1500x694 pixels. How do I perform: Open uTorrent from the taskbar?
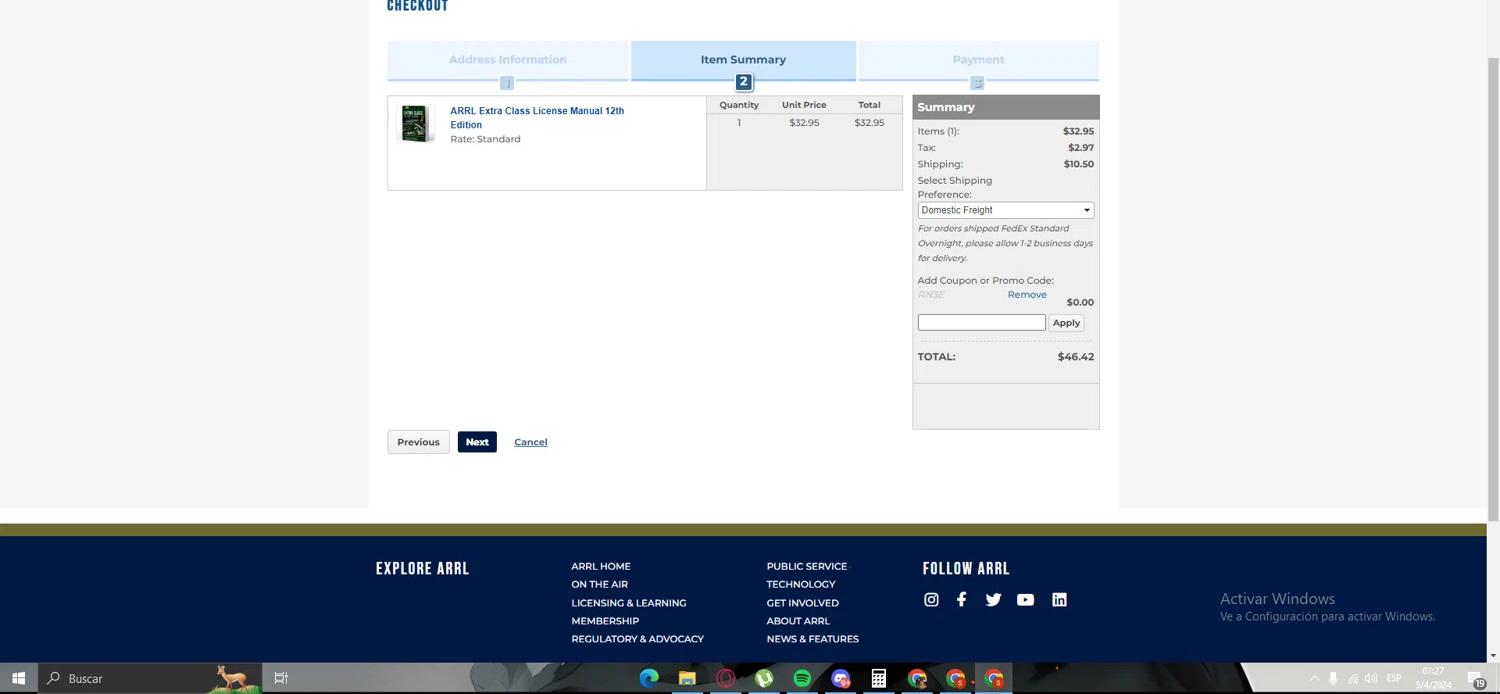764,678
